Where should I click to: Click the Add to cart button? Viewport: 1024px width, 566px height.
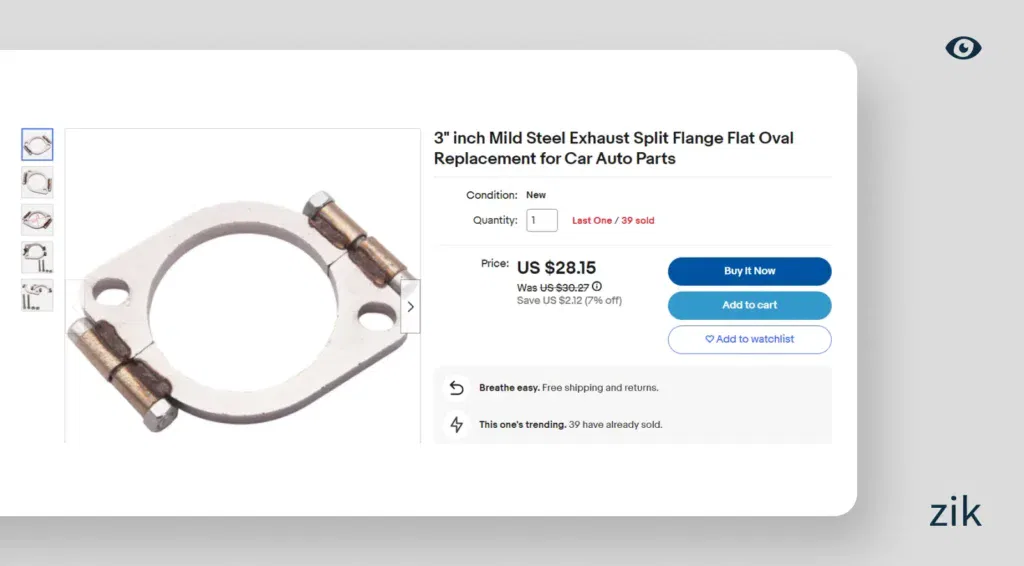coord(749,305)
